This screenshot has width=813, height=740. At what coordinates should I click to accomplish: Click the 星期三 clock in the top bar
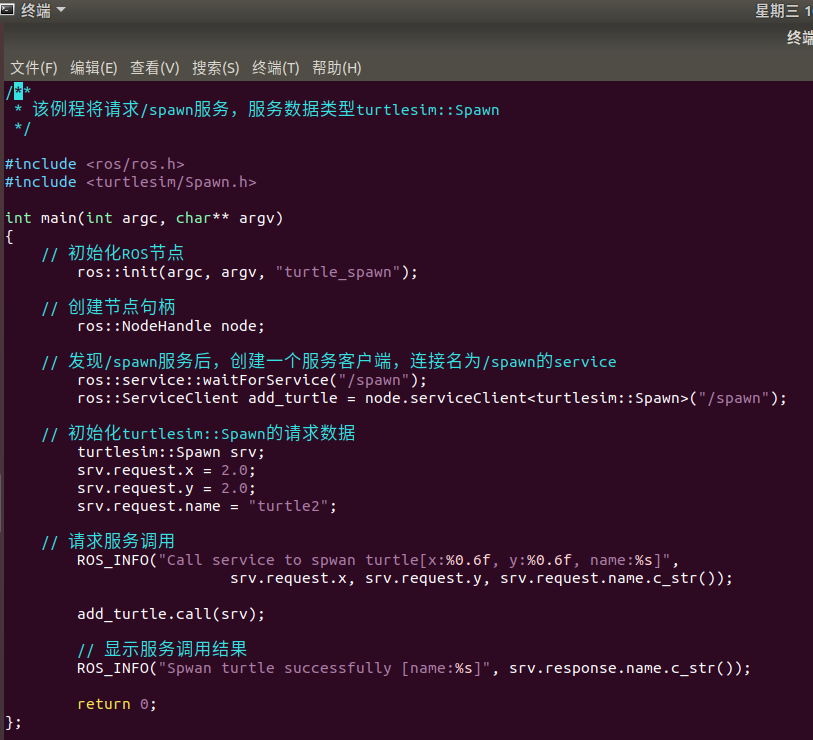[783, 10]
